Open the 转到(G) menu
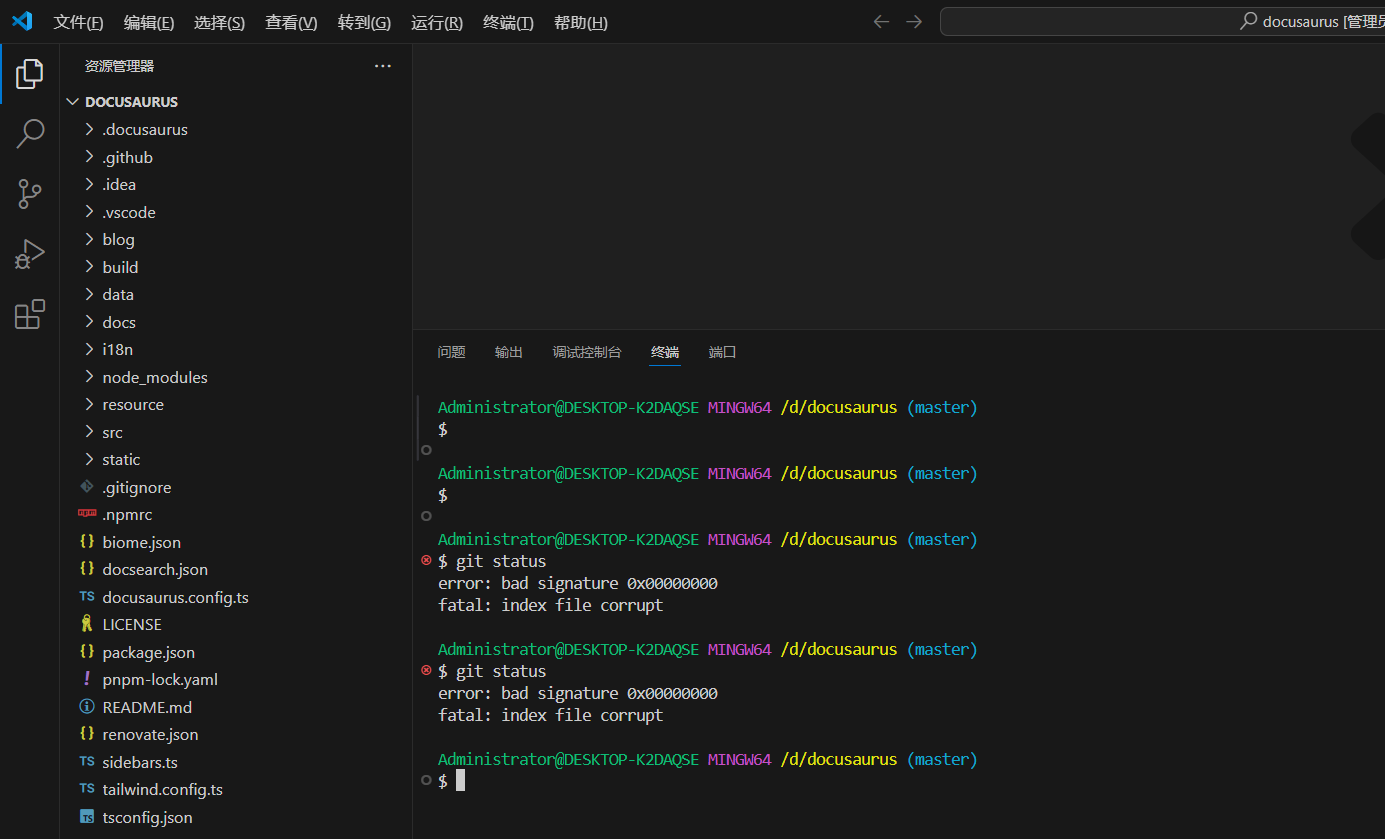Viewport: 1385px width, 839px height. click(x=364, y=22)
